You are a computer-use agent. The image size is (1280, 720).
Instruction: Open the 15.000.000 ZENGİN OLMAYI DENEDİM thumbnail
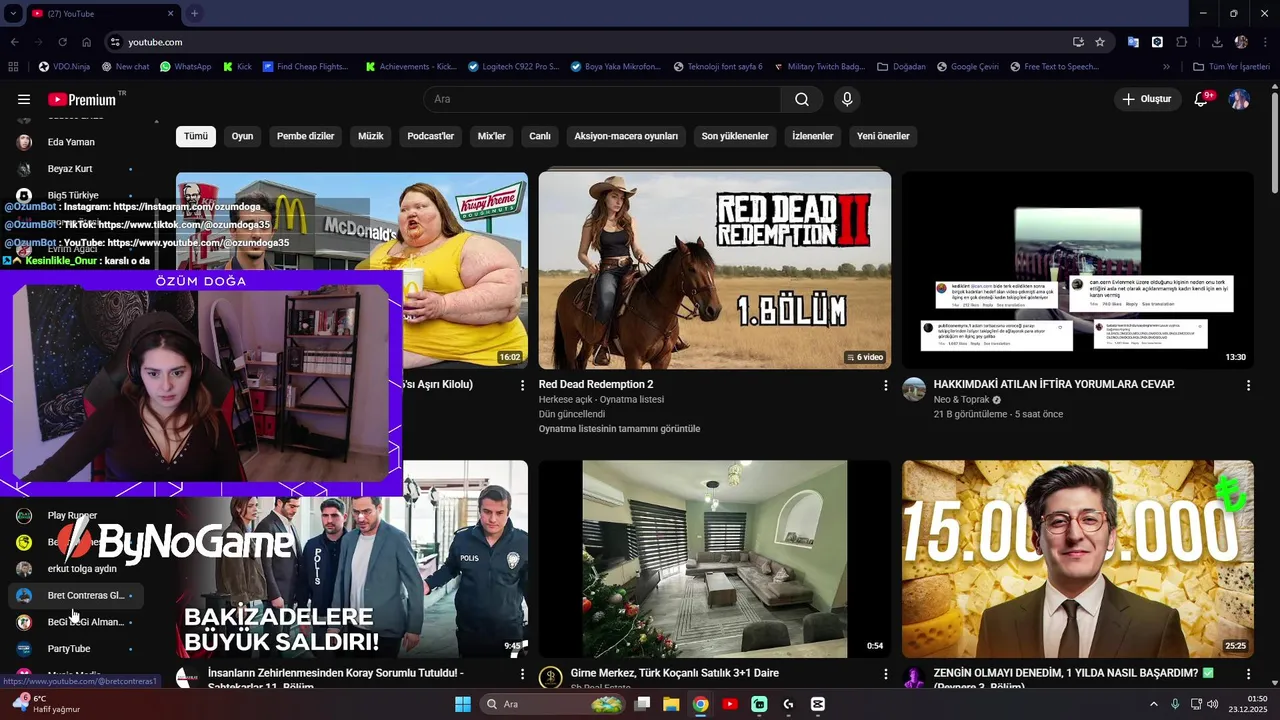point(1077,559)
